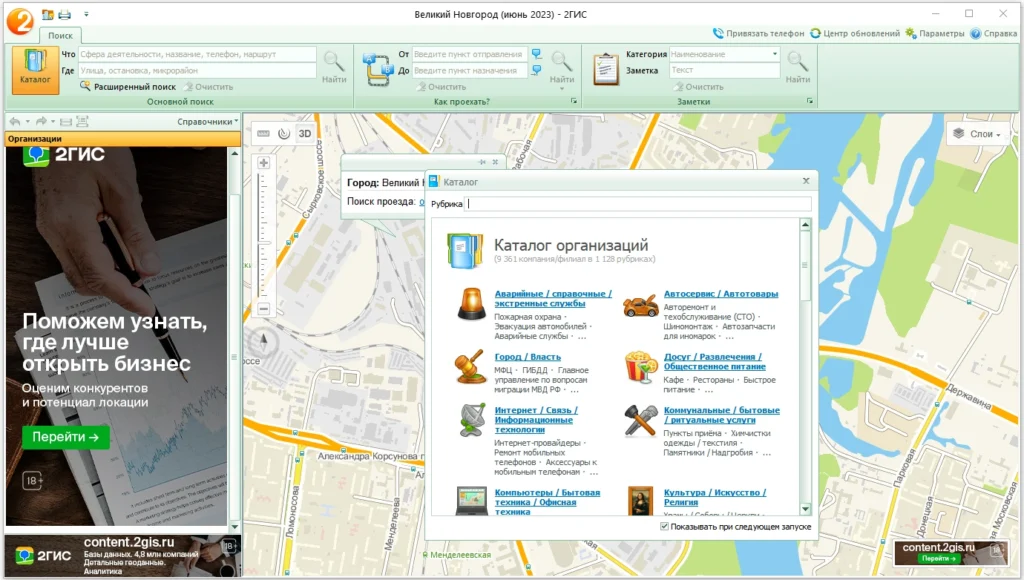Click the printer icon in quick access toolbar

65,14
